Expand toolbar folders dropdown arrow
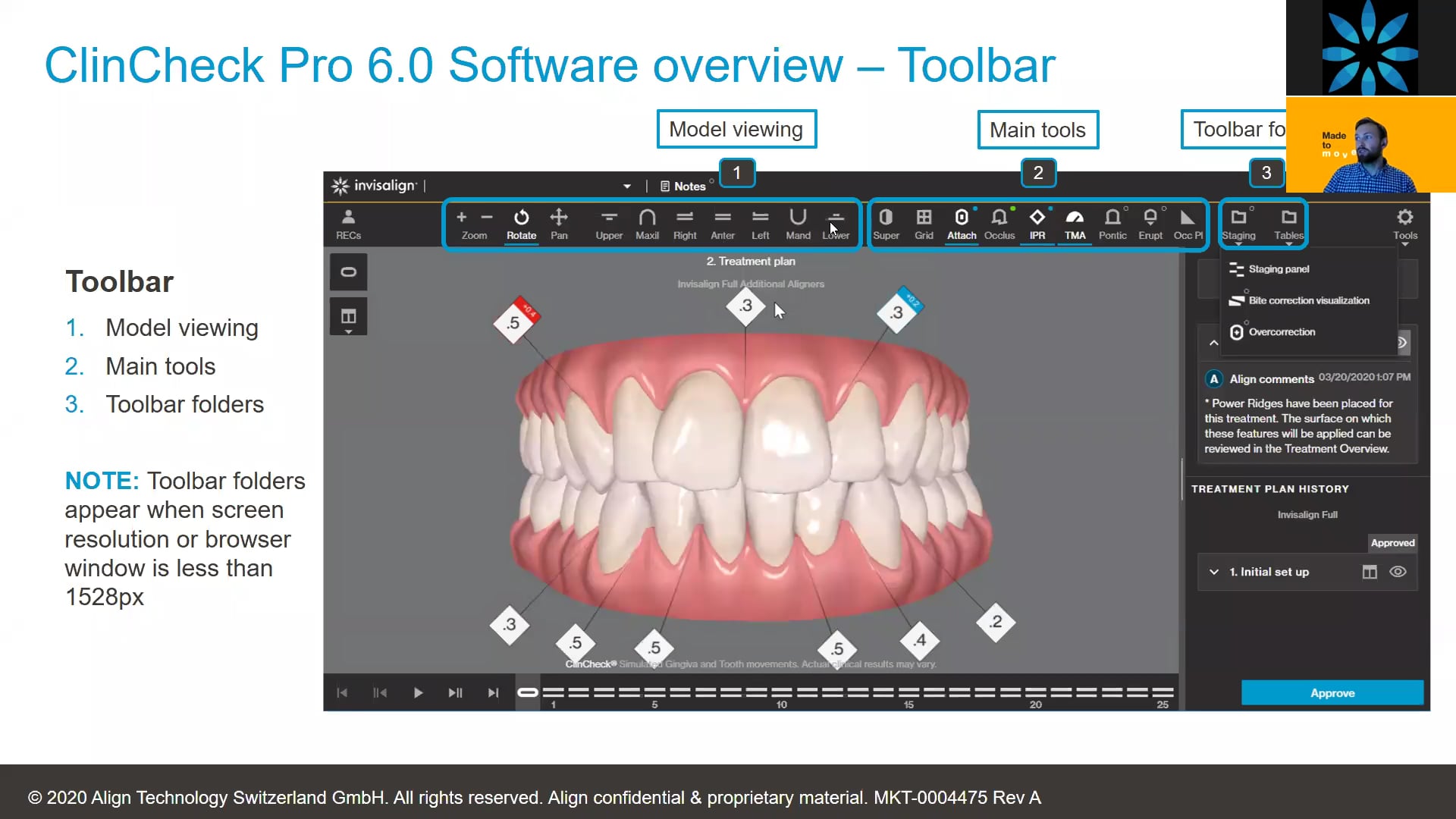1456x819 pixels. tap(1238, 243)
